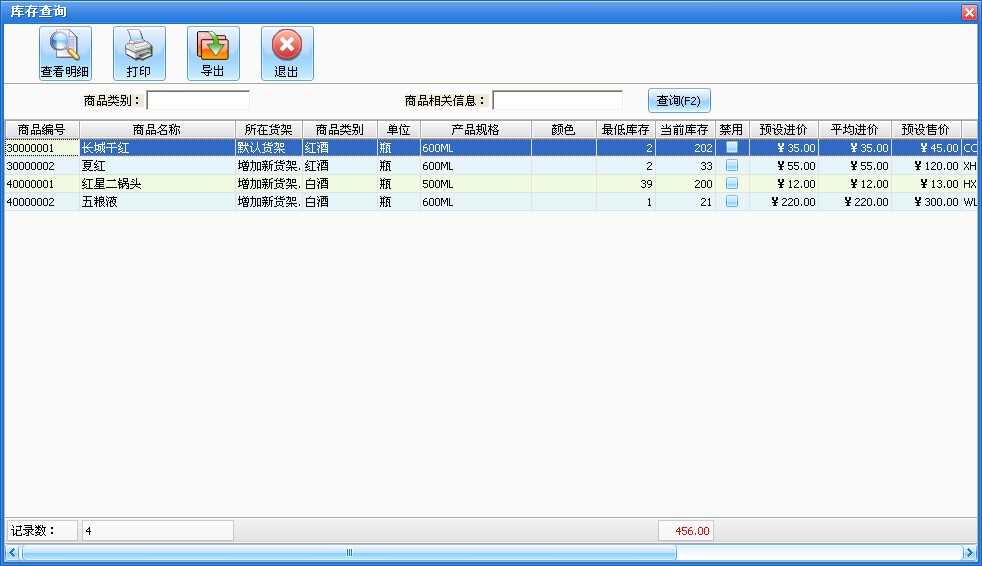
Task: Click the horizontal scrollbar right arrow
Action: (x=969, y=552)
